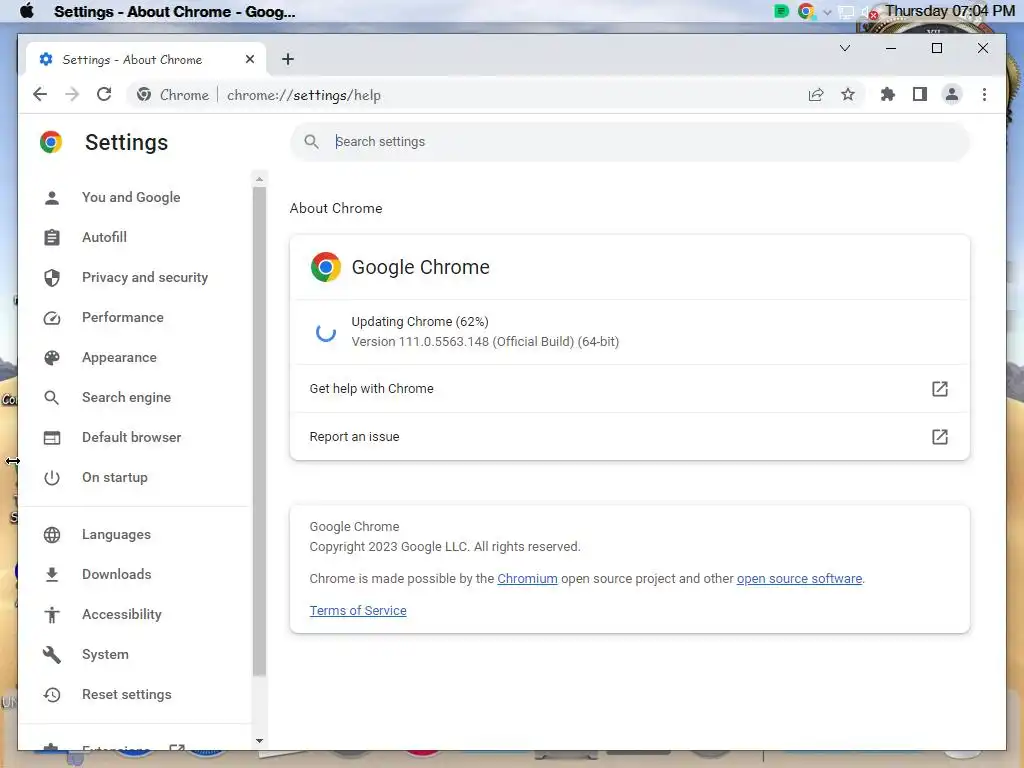Open the Chromium link
Image resolution: width=1024 pixels, height=768 pixels.
click(x=527, y=579)
